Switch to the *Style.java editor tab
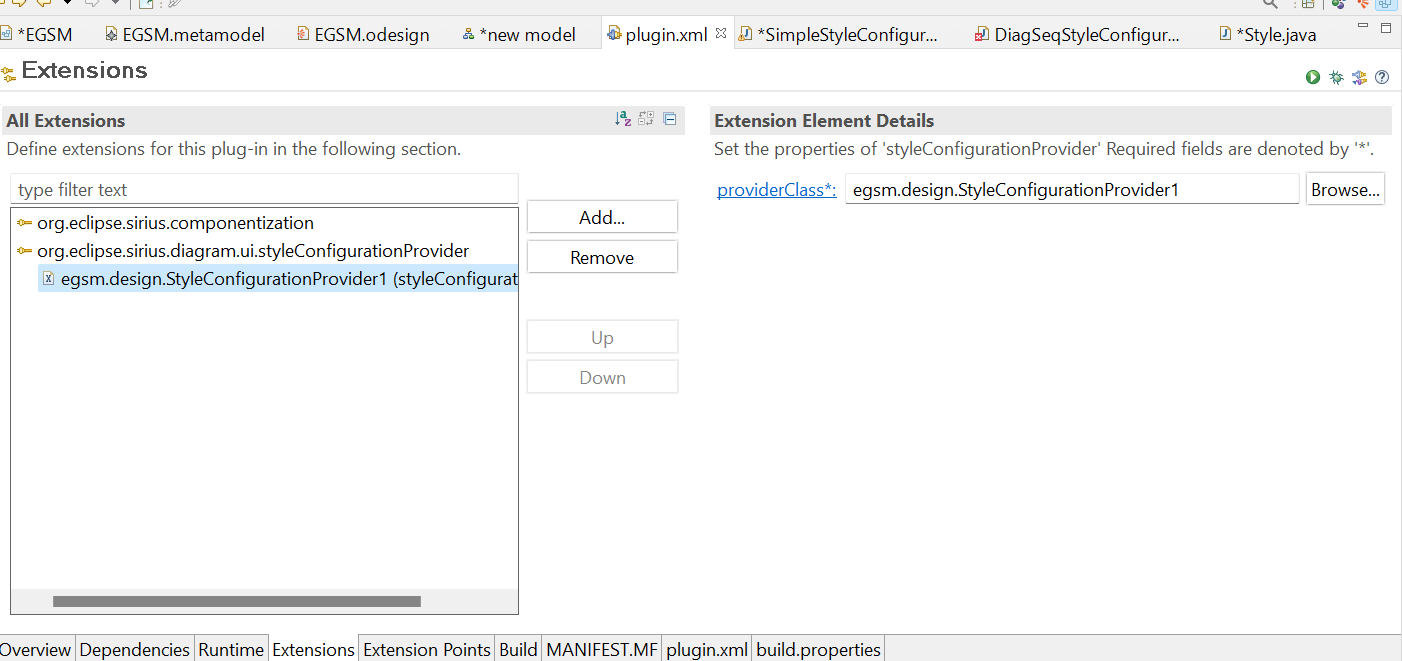 click(x=1268, y=35)
